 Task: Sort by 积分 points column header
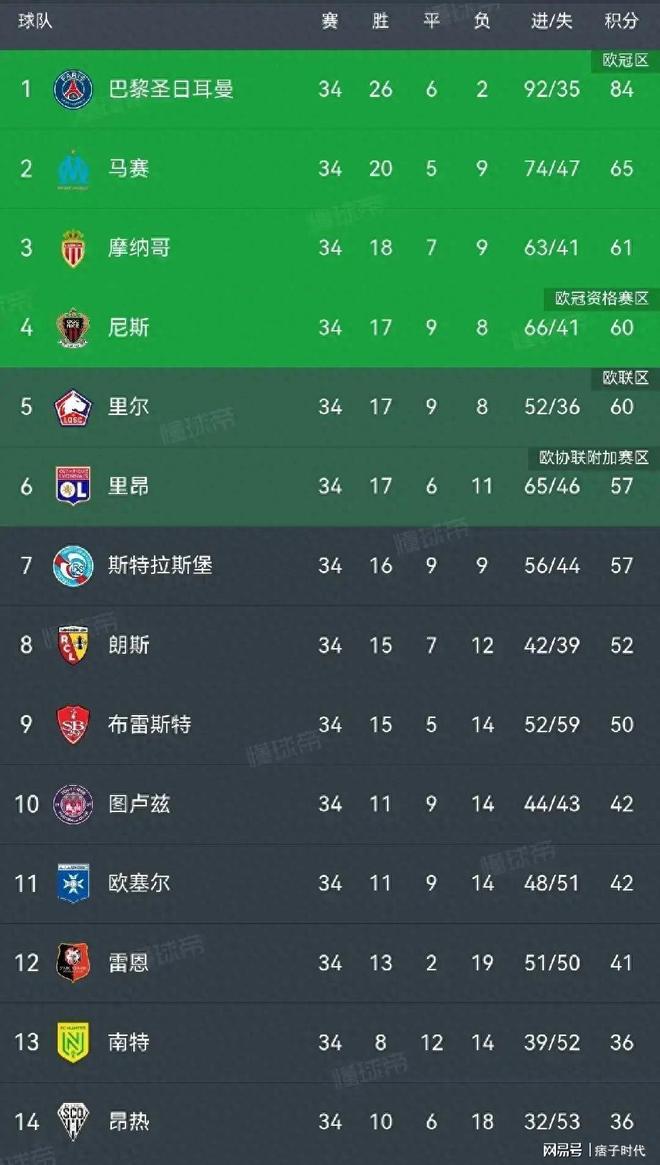(621, 21)
